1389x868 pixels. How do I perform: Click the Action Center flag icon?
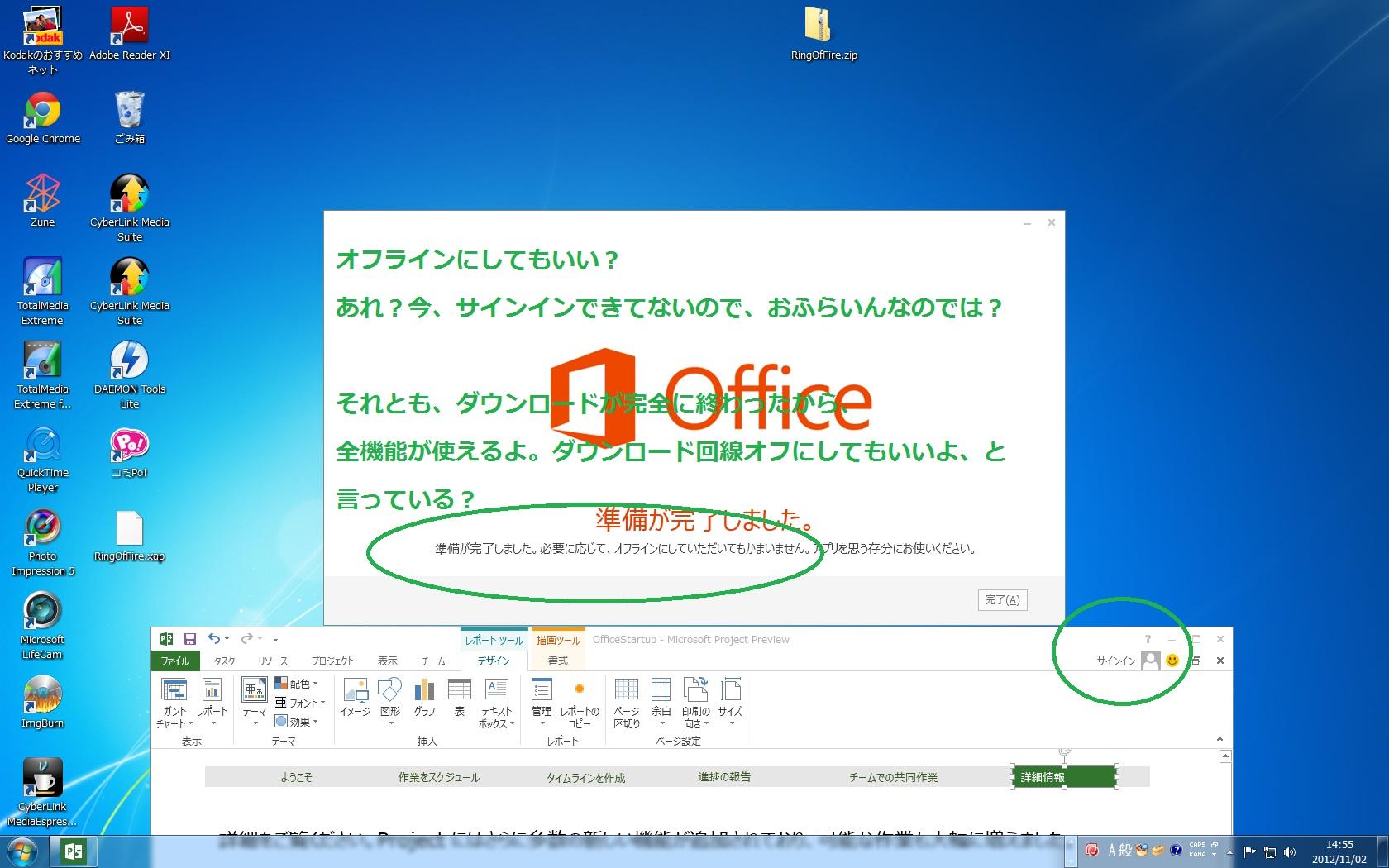tap(1250, 852)
